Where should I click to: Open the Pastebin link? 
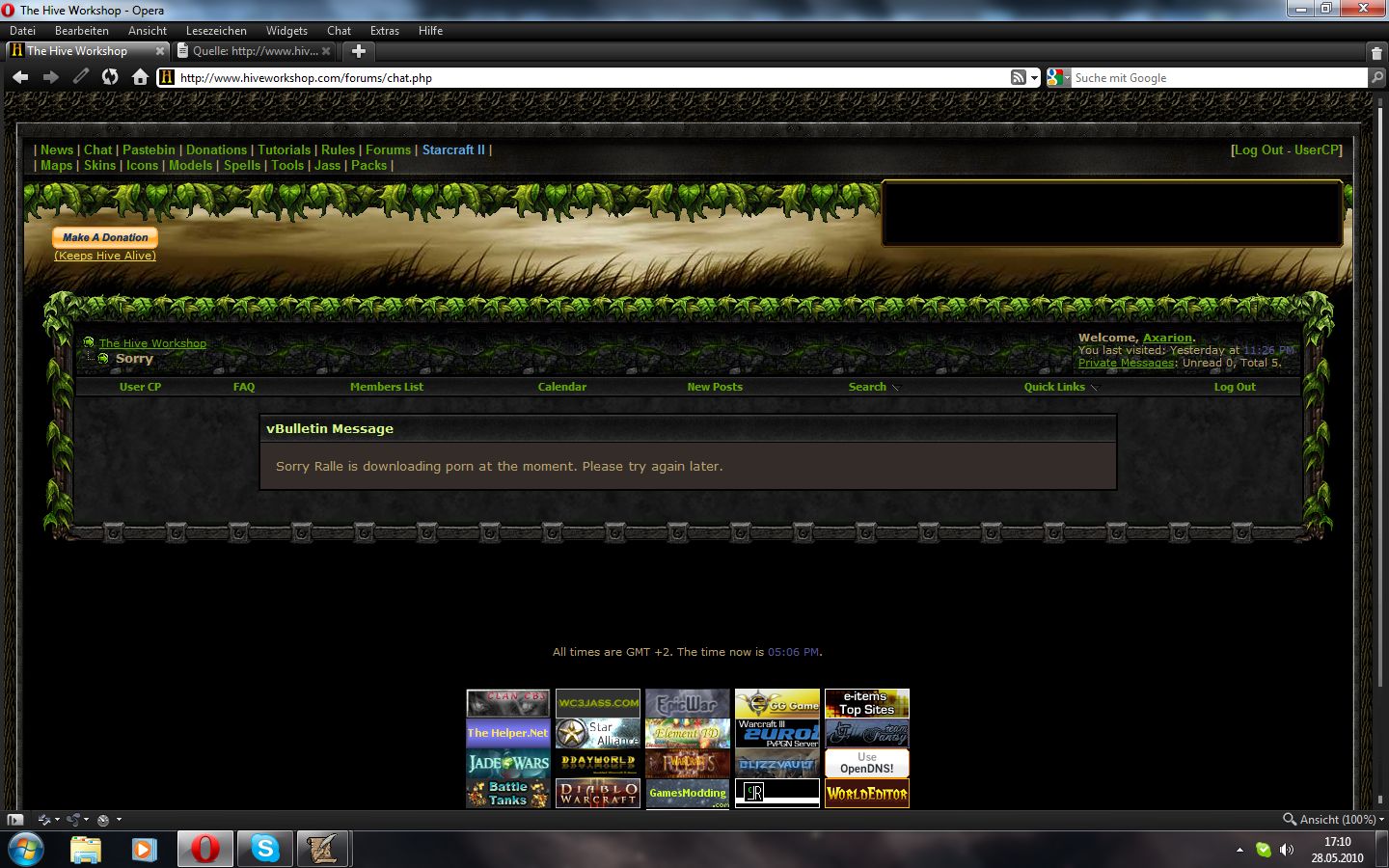tap(149, 149)
